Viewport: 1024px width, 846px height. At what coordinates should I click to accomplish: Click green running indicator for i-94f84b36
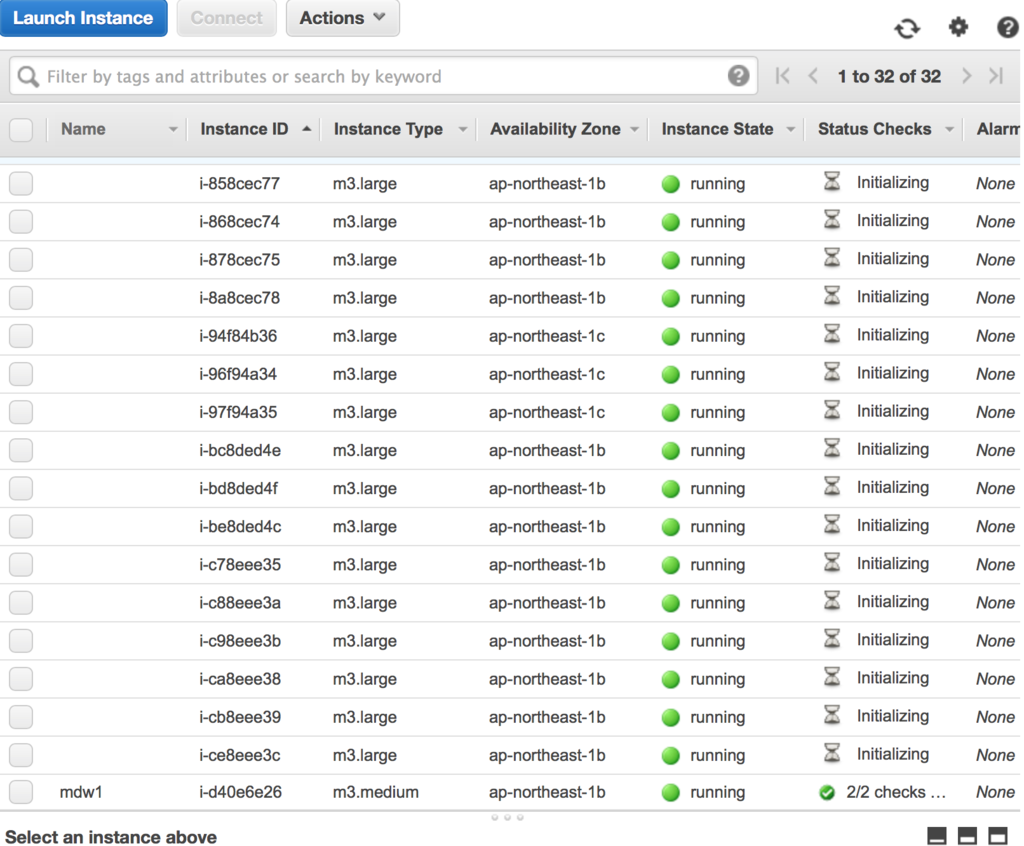(671, 336)
